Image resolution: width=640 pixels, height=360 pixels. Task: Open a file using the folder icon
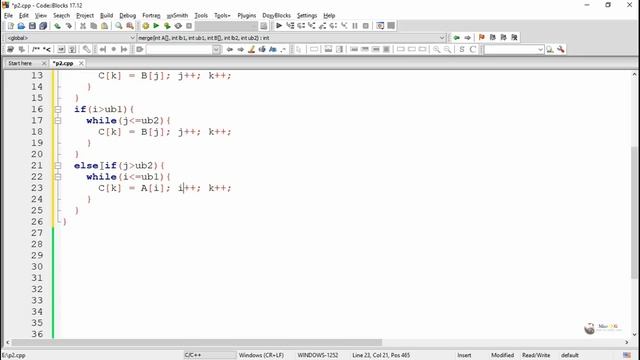(21, 26)
